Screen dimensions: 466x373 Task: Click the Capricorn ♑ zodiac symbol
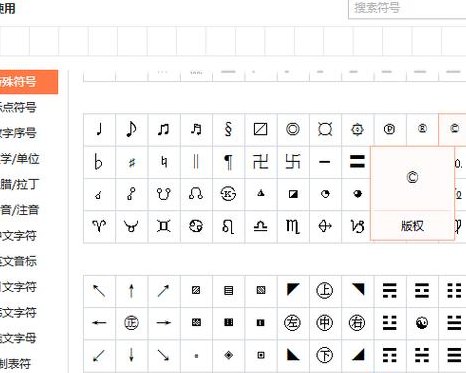[x=357, y=226]
